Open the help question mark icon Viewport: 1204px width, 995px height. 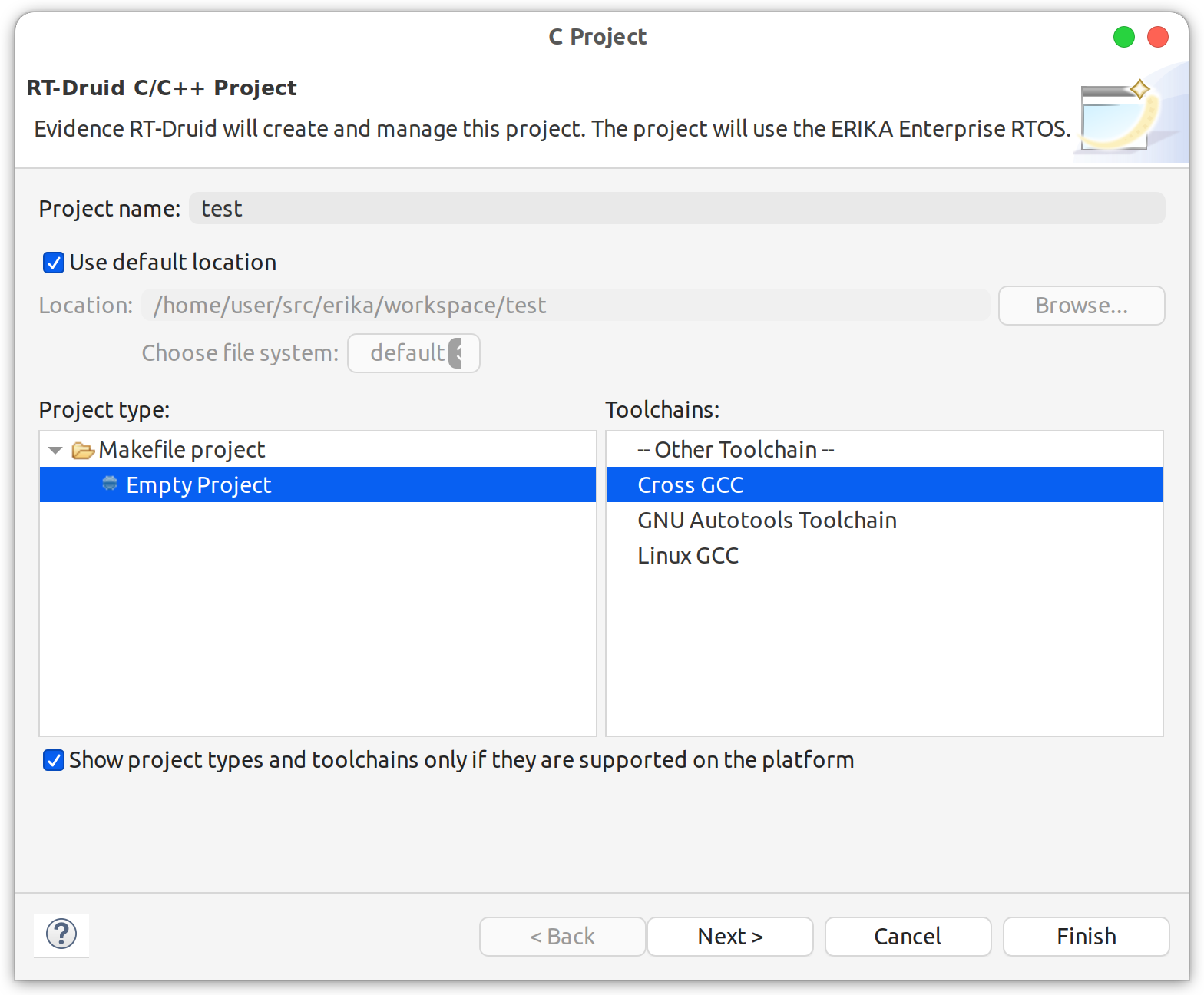(x=61, y=934)
